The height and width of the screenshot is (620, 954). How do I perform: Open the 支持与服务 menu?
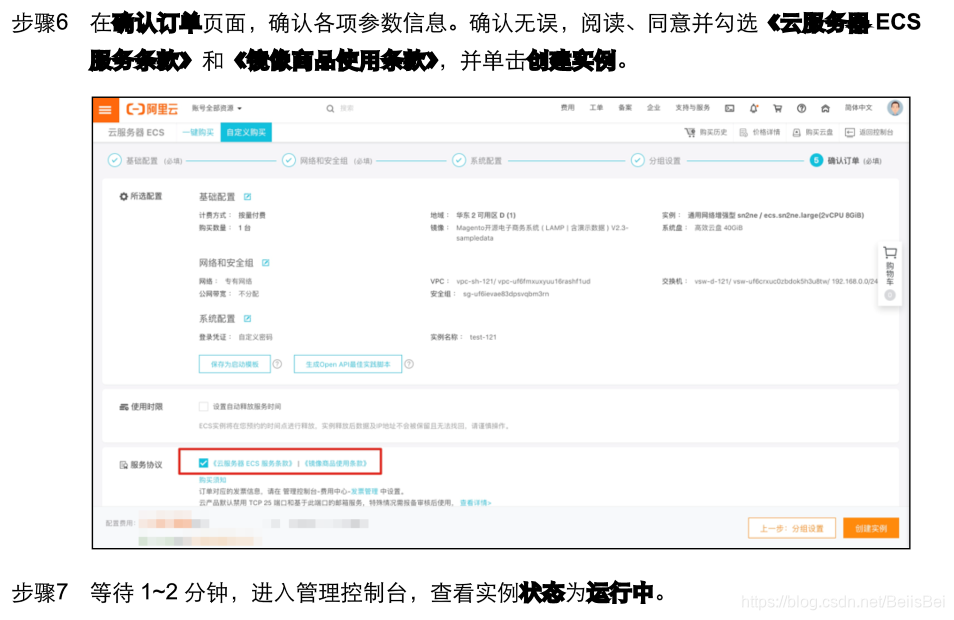point(692,108)
